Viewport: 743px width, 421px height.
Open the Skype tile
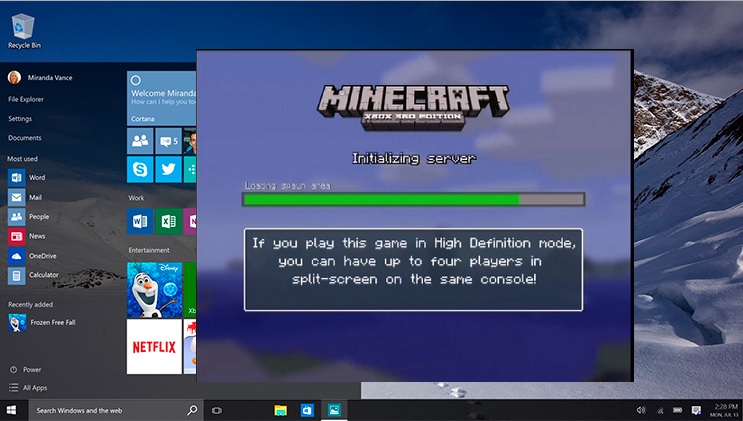[140, 169]
